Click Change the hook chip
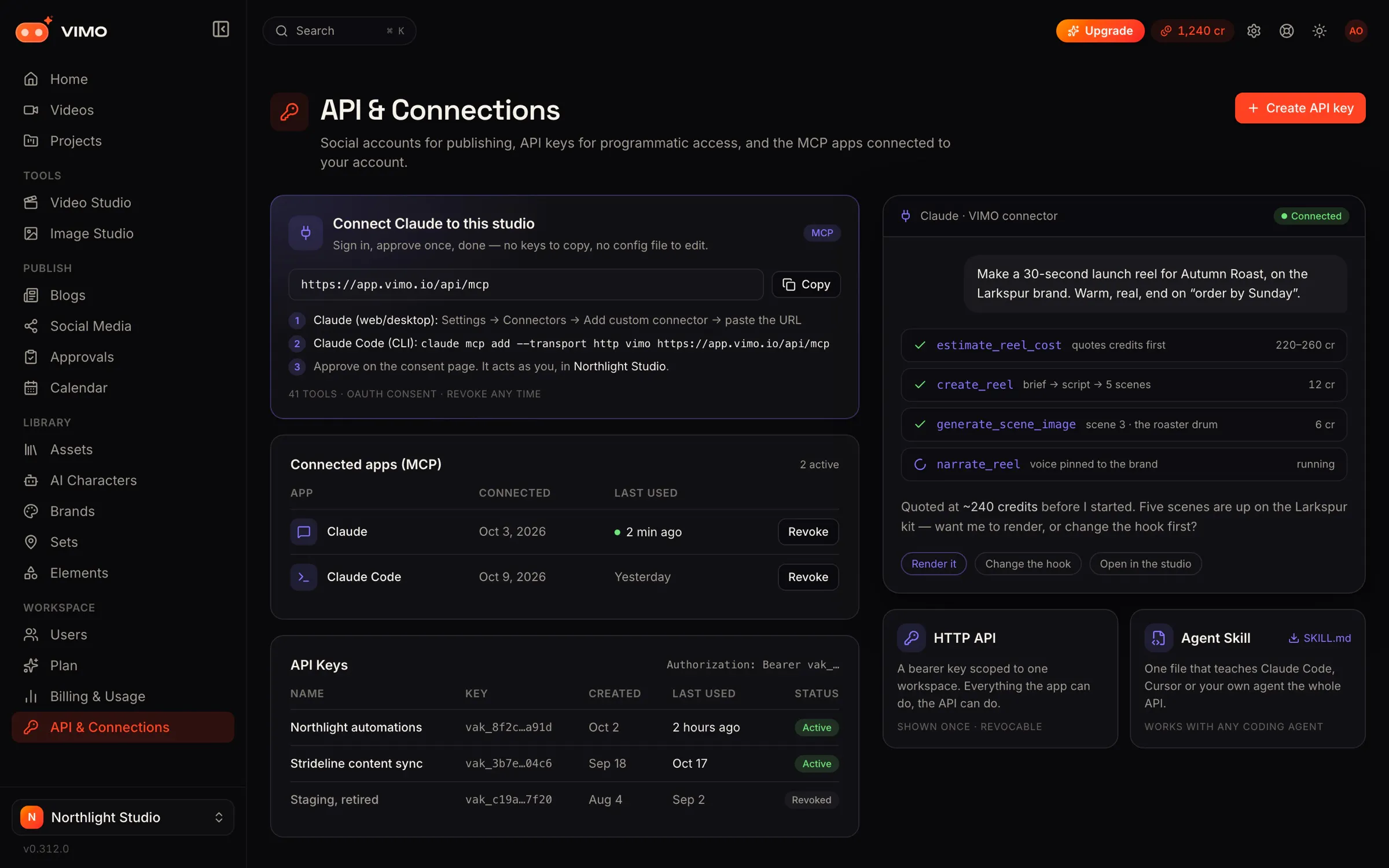This screenshot has width=1389, height=868. click(1028, 564)
